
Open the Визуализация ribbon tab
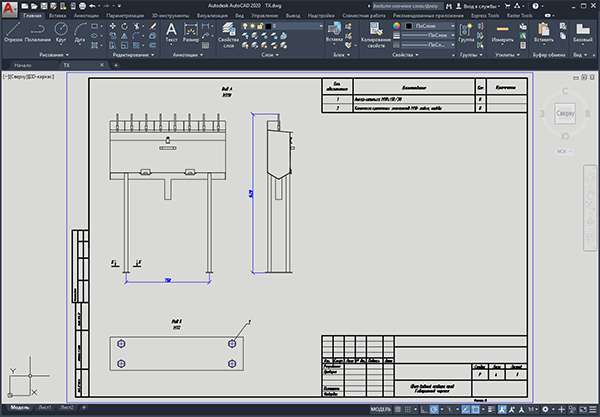click(212, 16)
